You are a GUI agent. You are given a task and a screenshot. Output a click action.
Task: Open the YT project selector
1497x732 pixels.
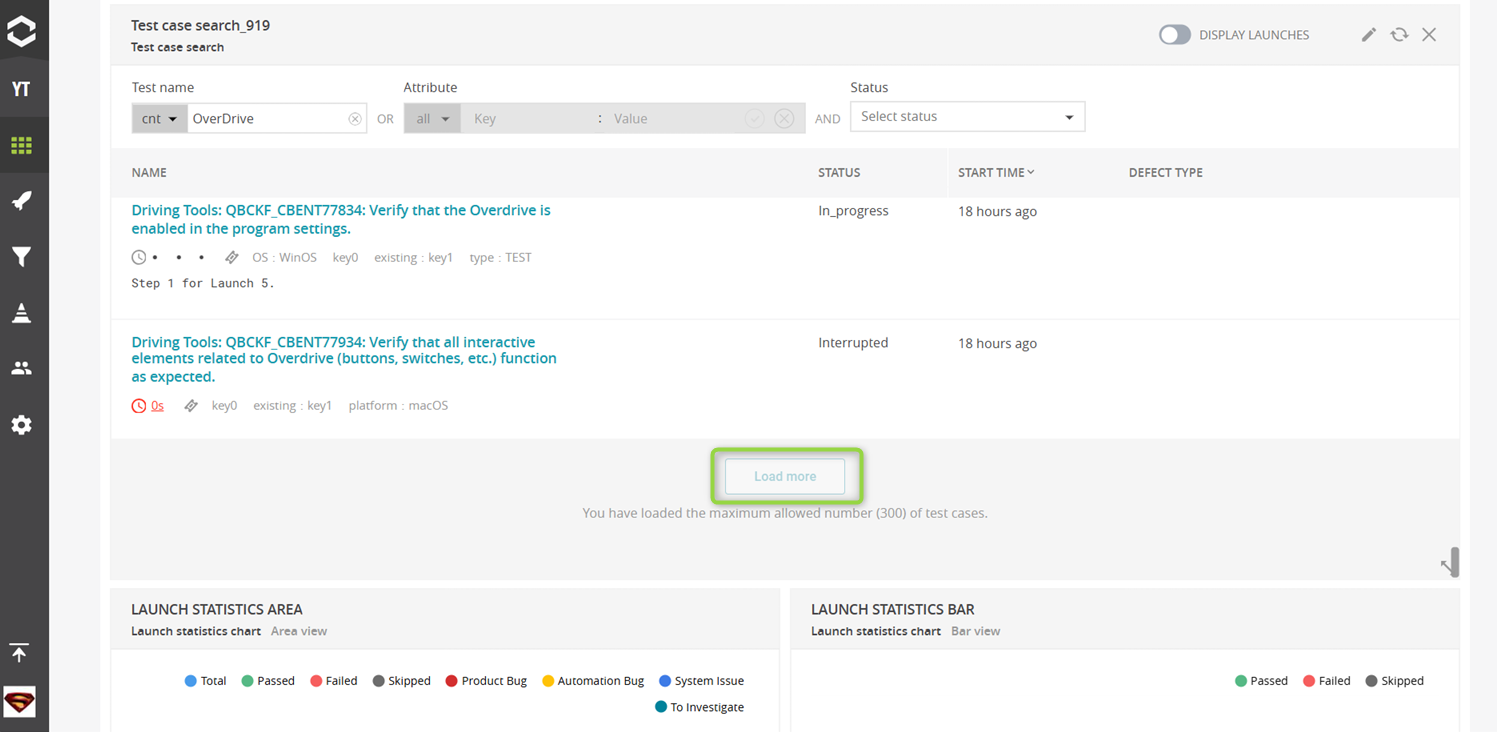(21, 89)
